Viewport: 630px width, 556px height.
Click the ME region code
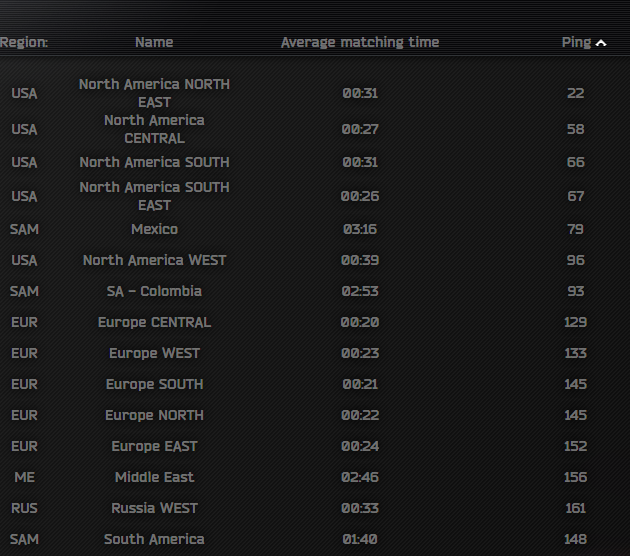25,477
